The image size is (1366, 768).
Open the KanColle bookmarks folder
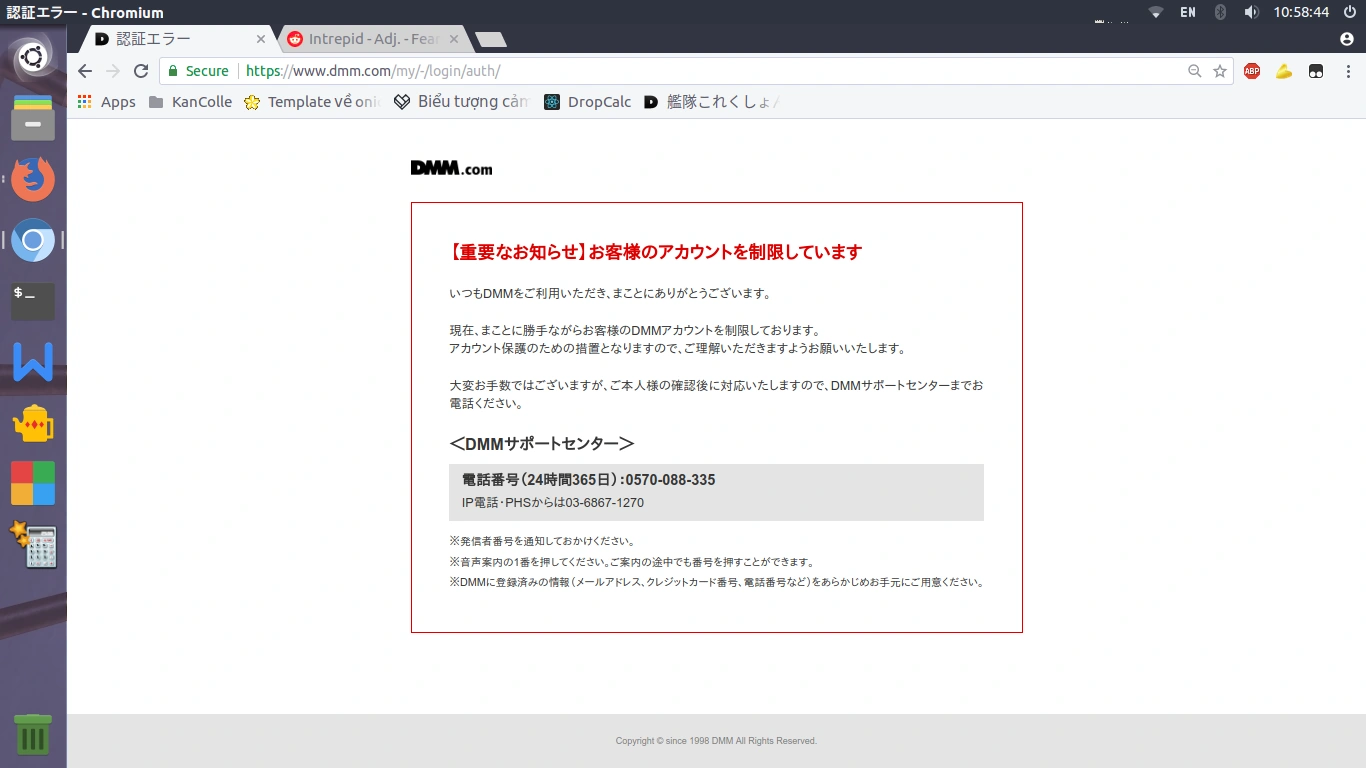point(190,102)
